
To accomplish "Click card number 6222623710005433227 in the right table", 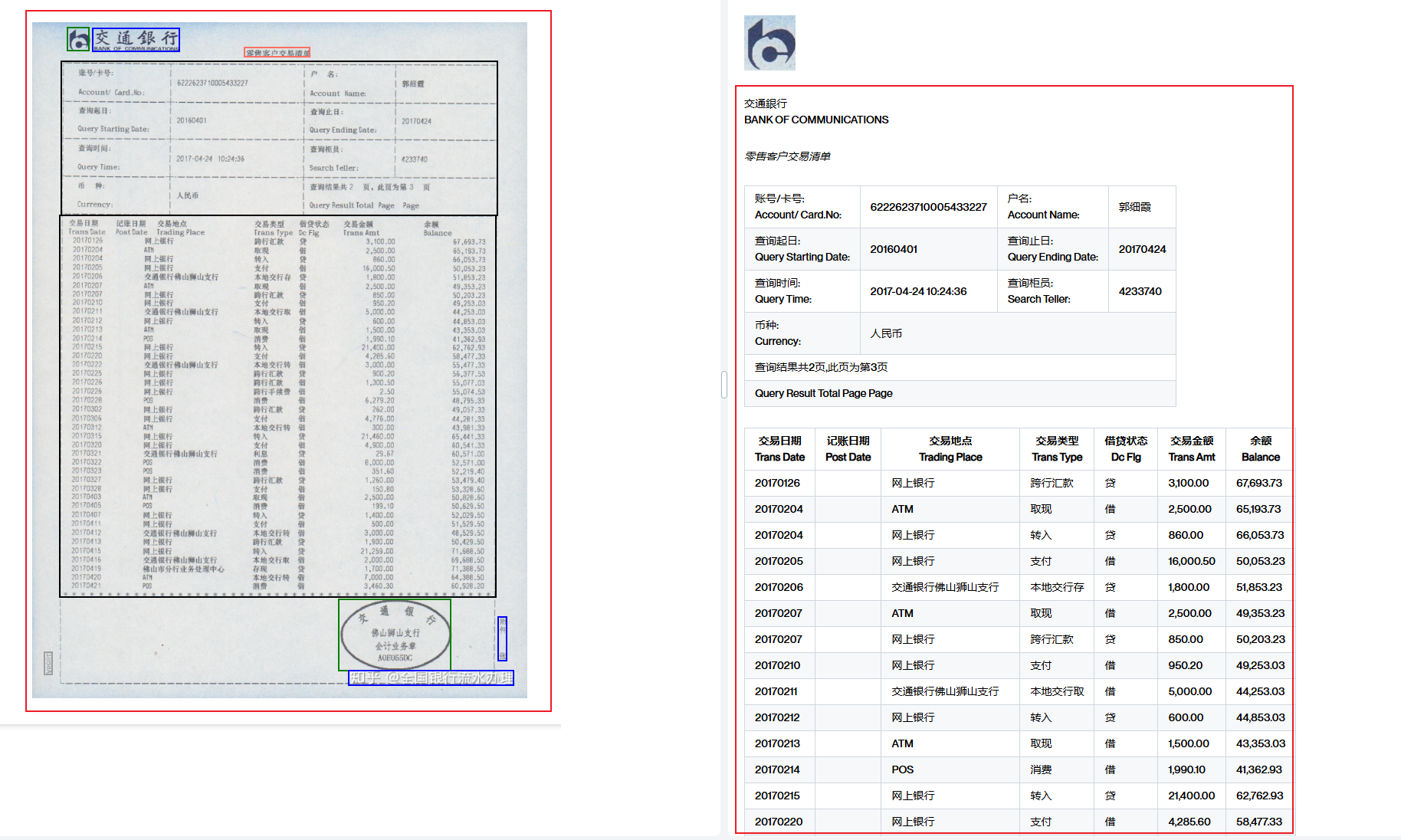I will point(928,207).
